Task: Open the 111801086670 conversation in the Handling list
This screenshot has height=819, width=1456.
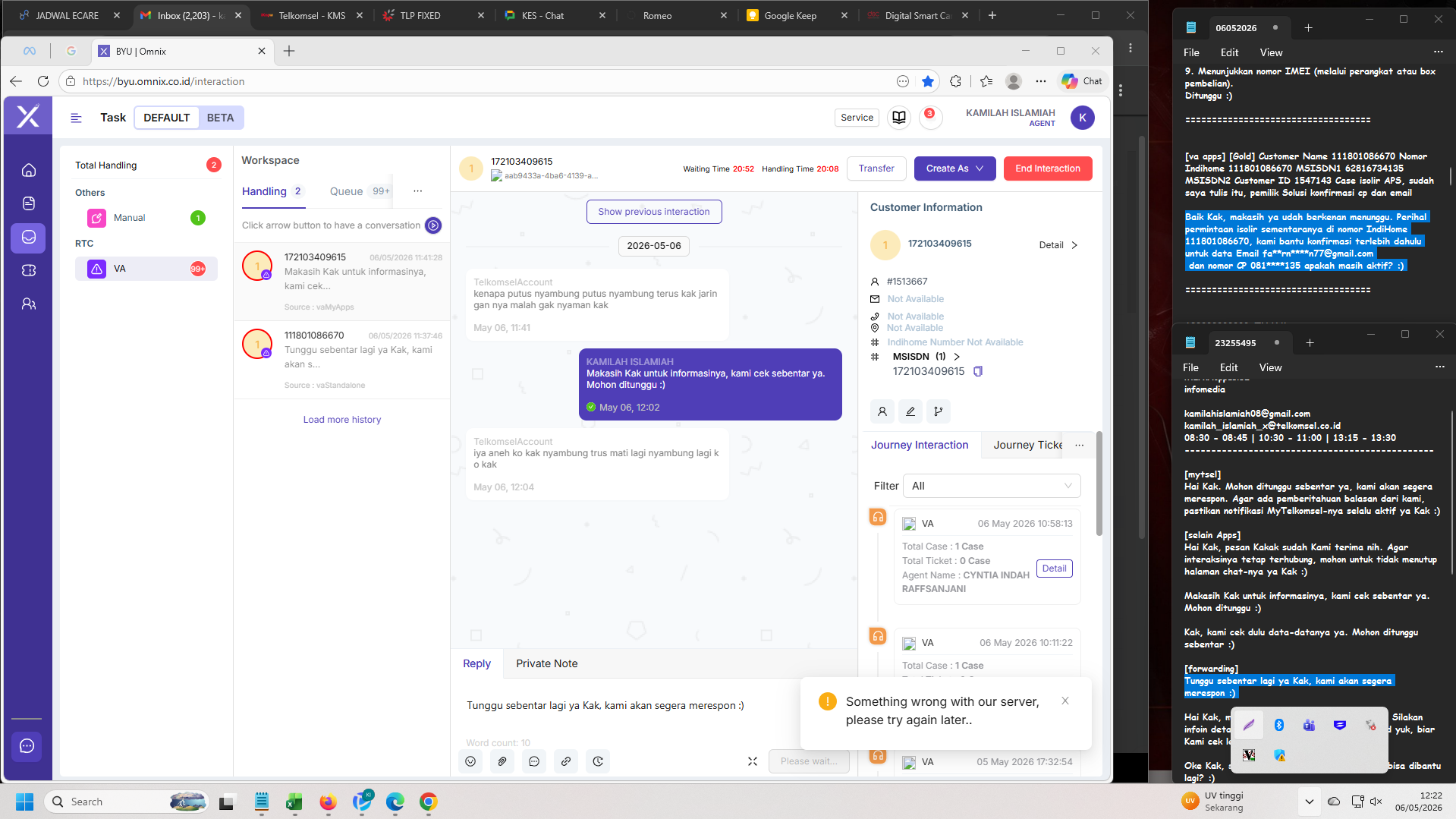Action: (341, 359)
